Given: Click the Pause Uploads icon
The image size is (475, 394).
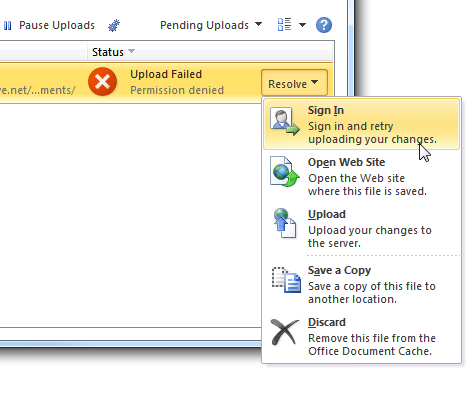Looking at the screenshot, I should pyautogui.click(x=7, y=25).
